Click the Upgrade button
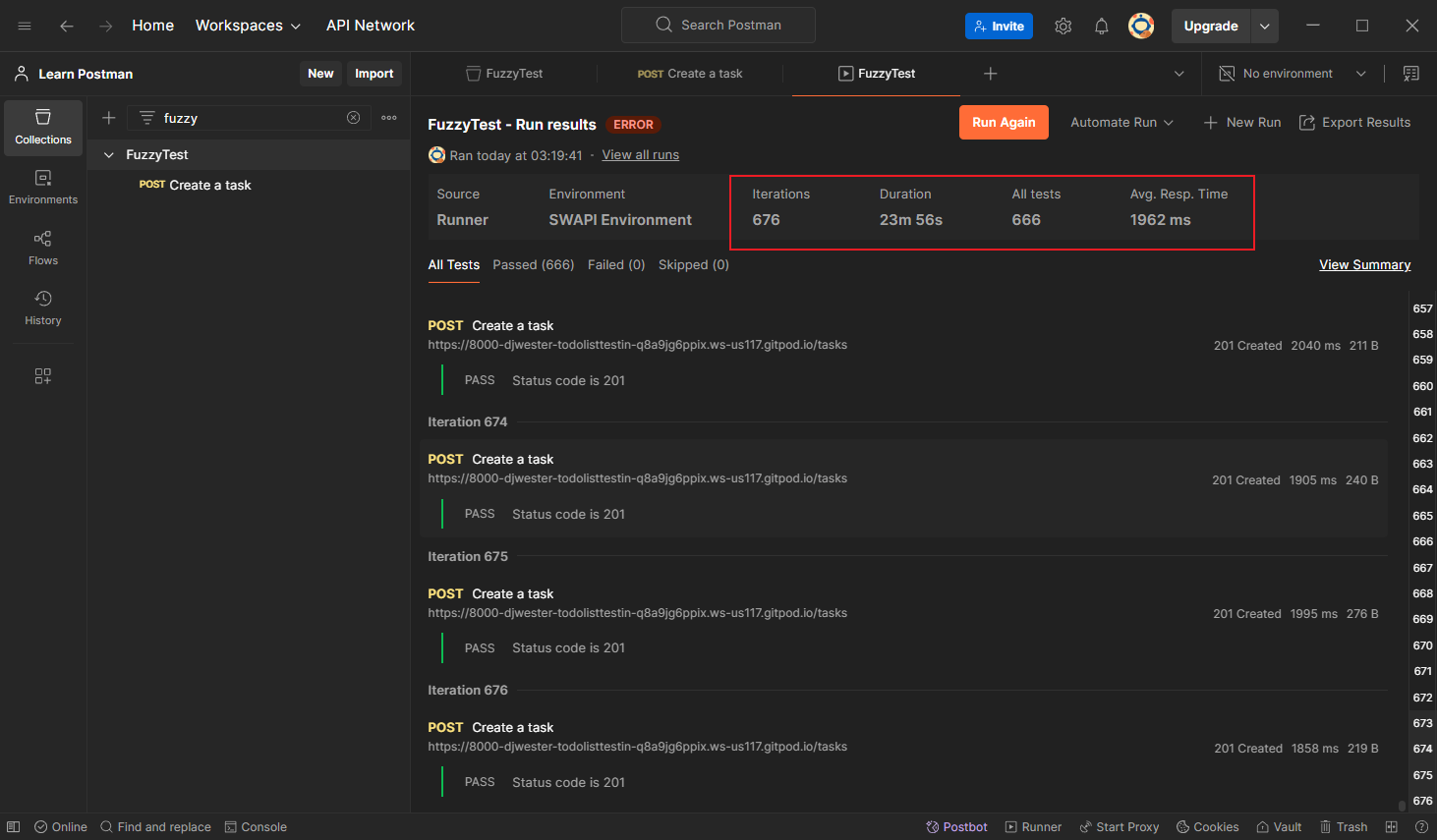Image resolution: width=1437 pixels, height=840 pixels. click(1211, 26)
